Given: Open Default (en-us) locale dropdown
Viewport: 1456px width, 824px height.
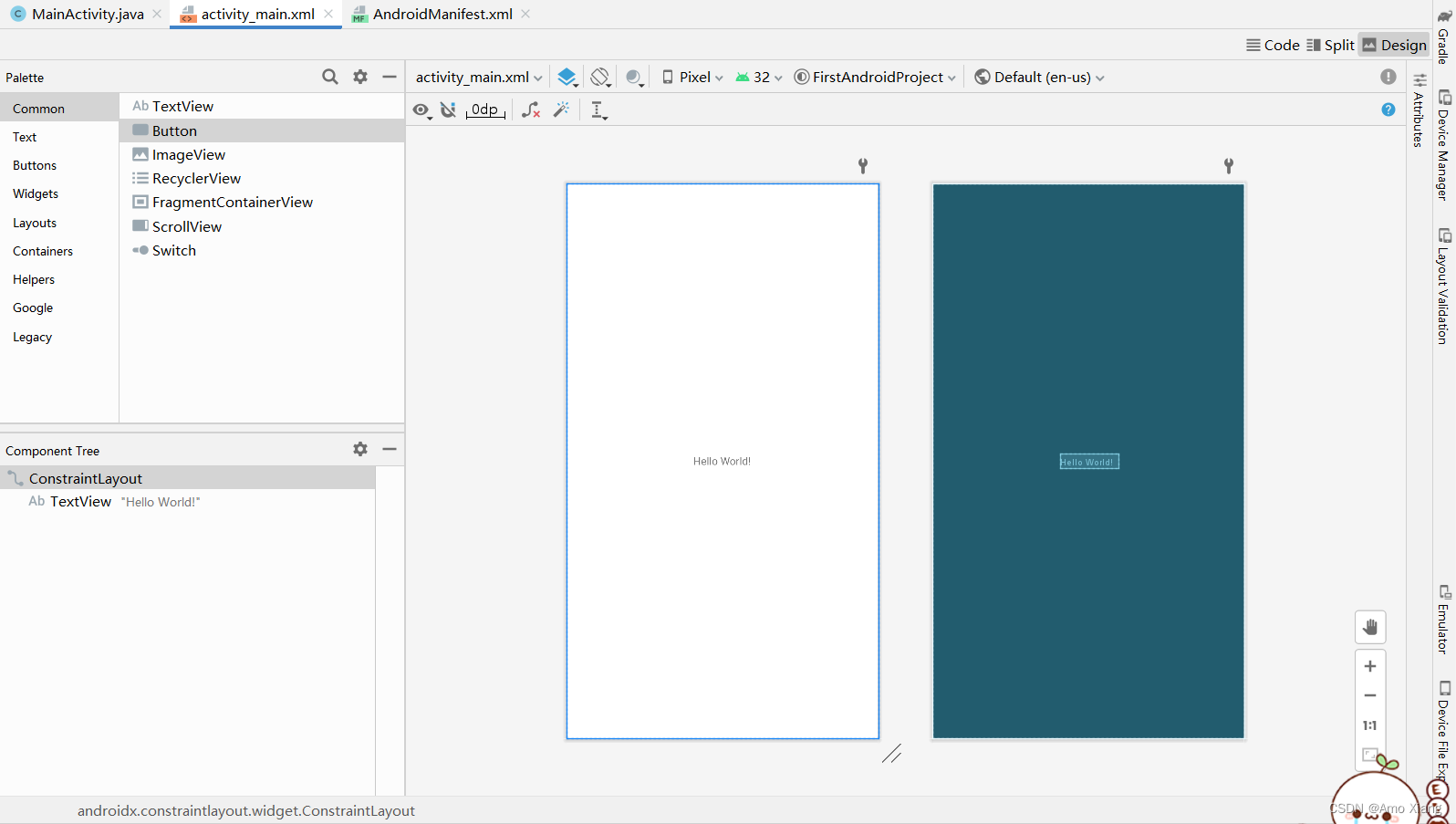Looking at the screenshot, I should (x=1039, y=78).
